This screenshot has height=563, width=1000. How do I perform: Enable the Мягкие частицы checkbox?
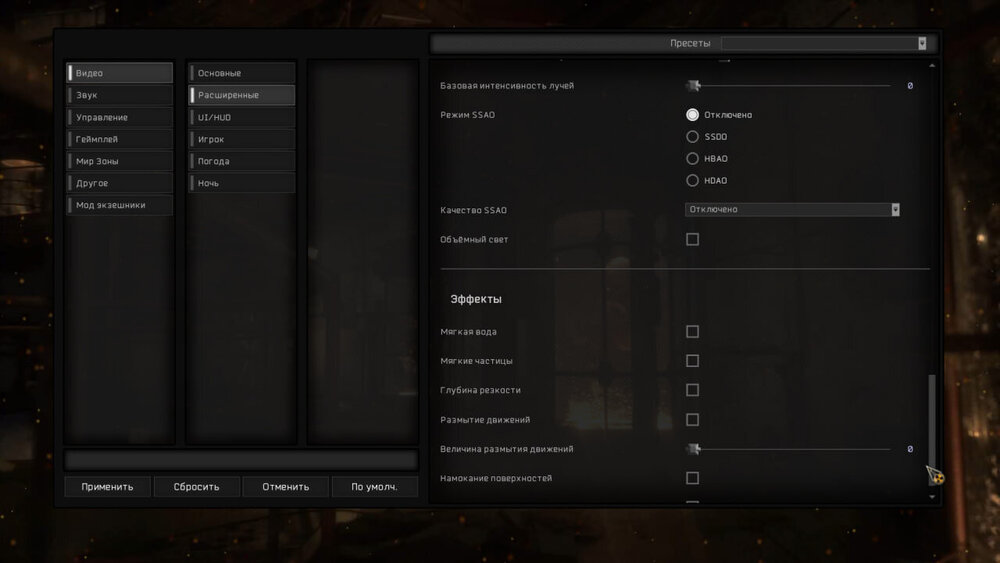click(x=692, y=361)
